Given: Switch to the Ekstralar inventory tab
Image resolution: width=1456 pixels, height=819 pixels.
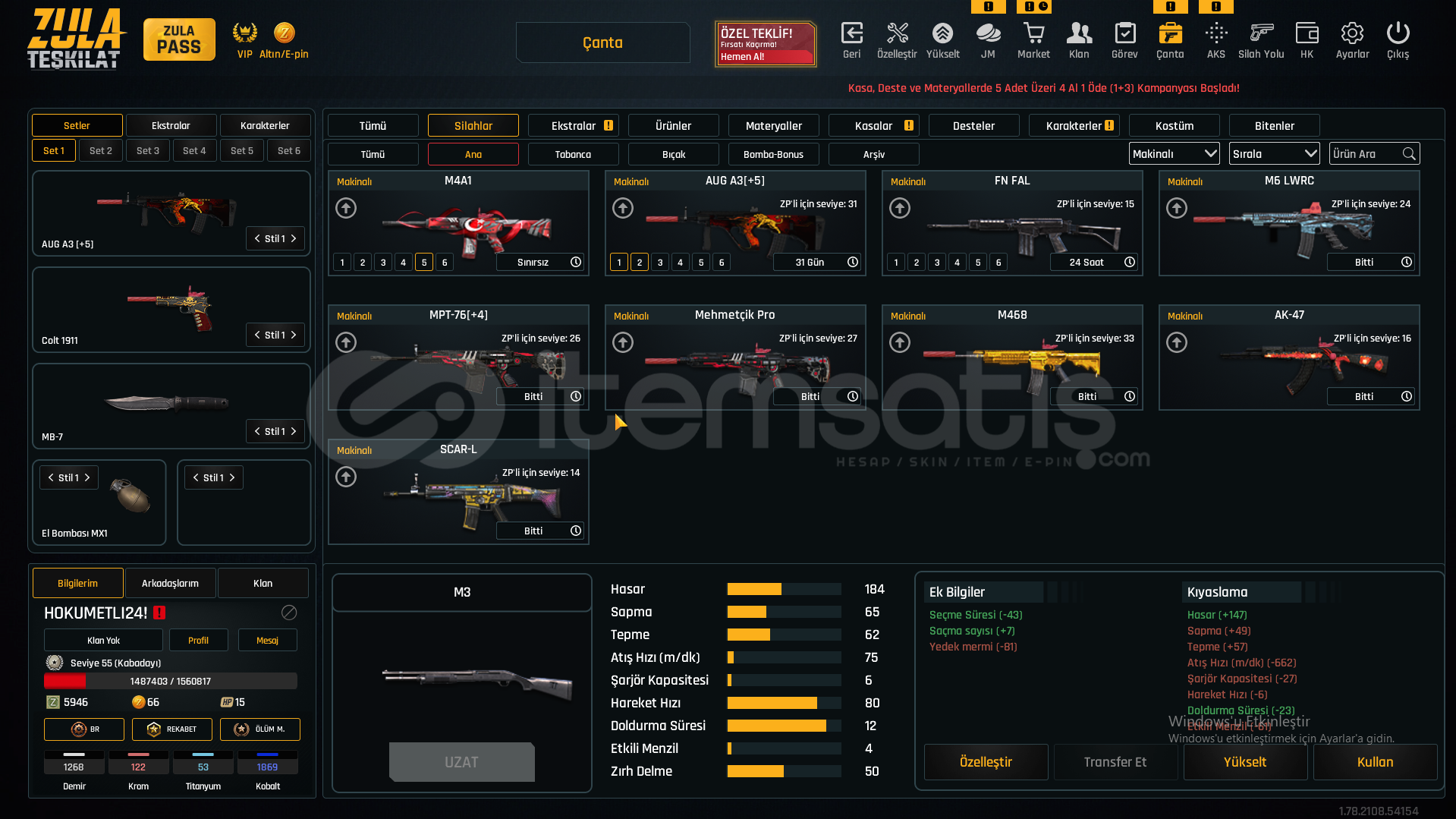Looking at the screenshot, I should 574,126.
